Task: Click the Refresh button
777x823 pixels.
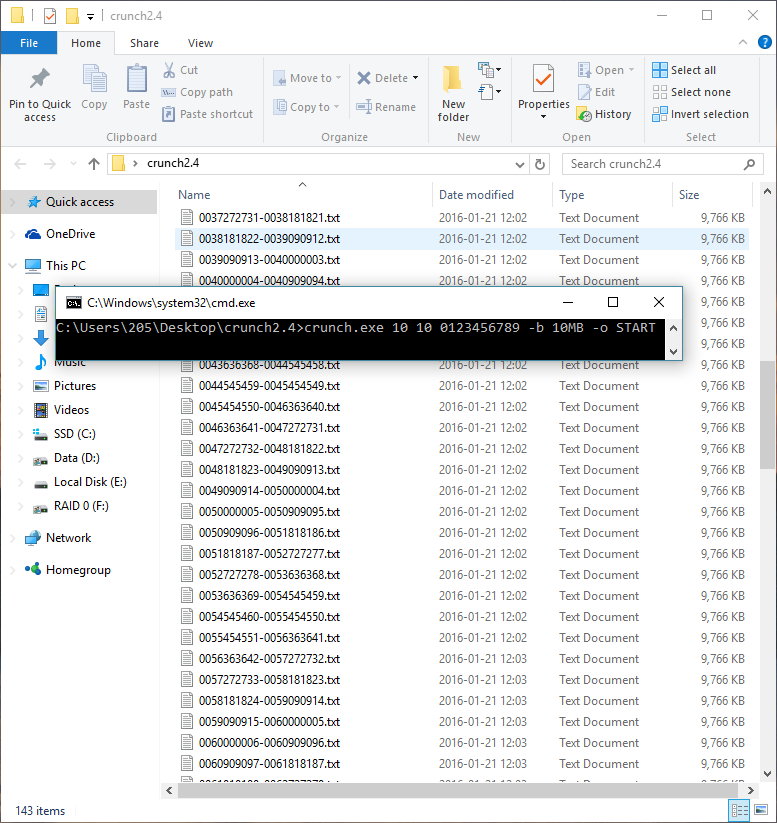Action: click(540, 164)
